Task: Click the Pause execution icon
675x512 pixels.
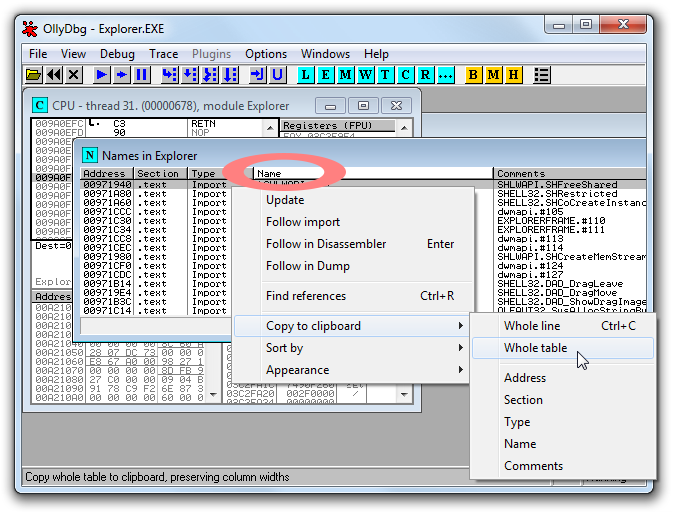Action: pos(142,75)
